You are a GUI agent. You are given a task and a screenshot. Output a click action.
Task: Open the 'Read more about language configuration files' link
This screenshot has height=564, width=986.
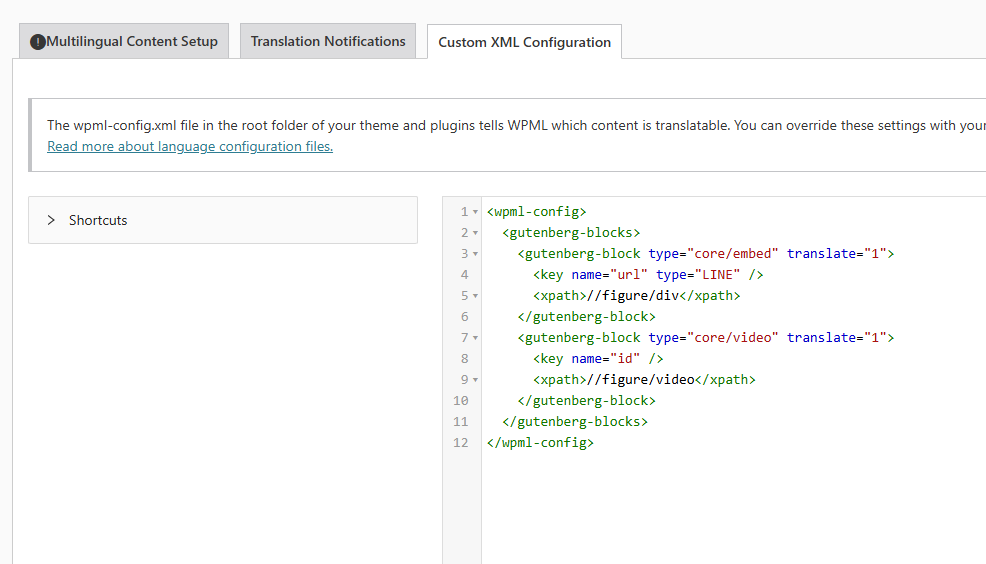click(x=190, y=146)
